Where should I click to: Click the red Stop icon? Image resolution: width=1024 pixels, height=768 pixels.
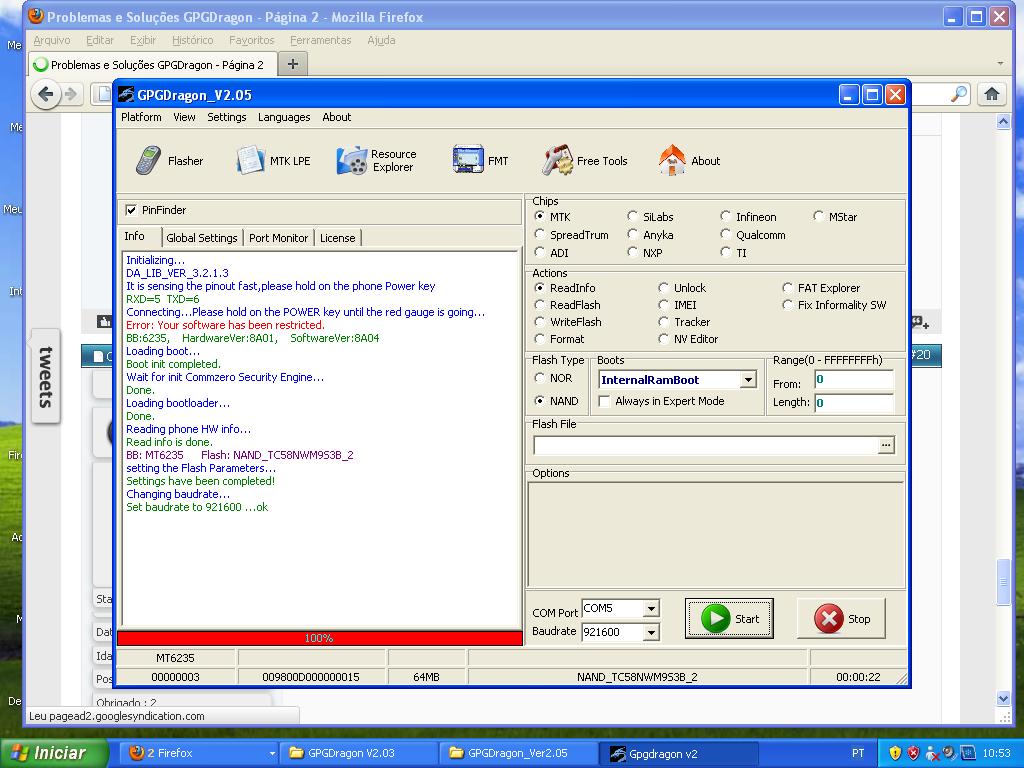(x=829, y=618)
